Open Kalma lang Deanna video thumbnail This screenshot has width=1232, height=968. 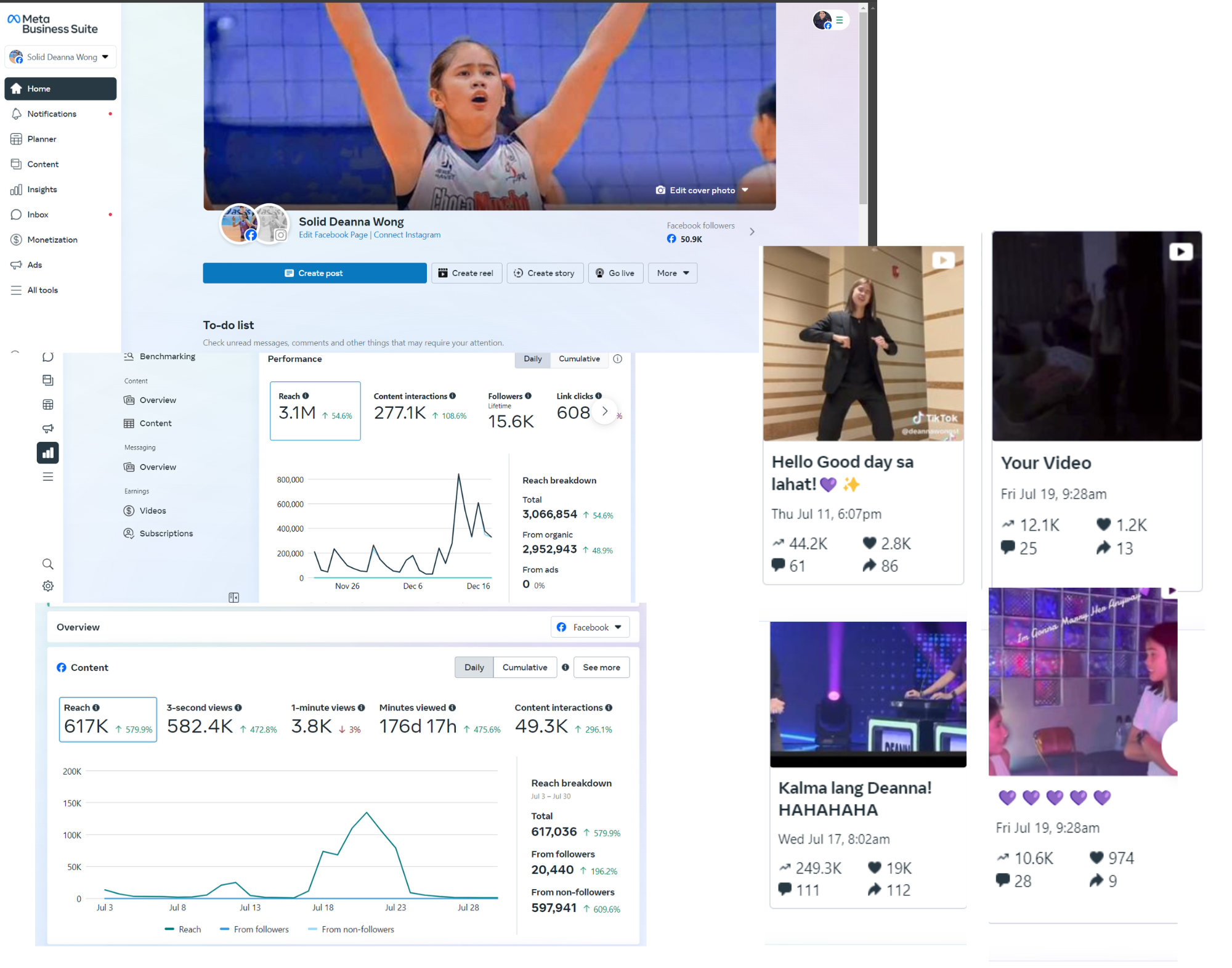[867, 694]
